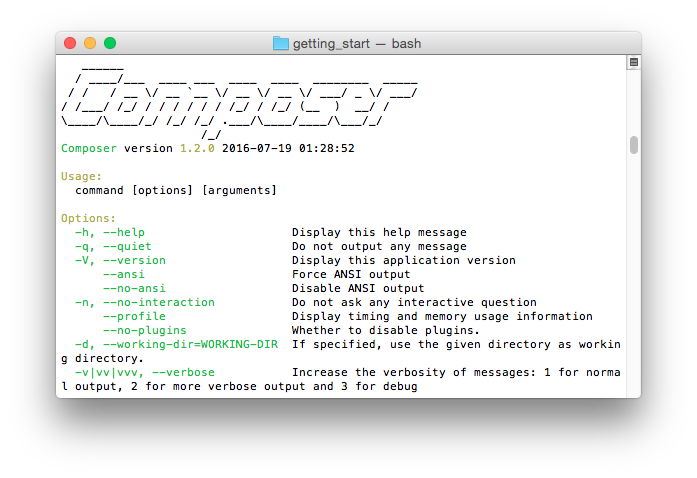The width and height of the screenshot is (697, 478).
Task: Click the '-h, --help' option
Action: pos(110,233)
